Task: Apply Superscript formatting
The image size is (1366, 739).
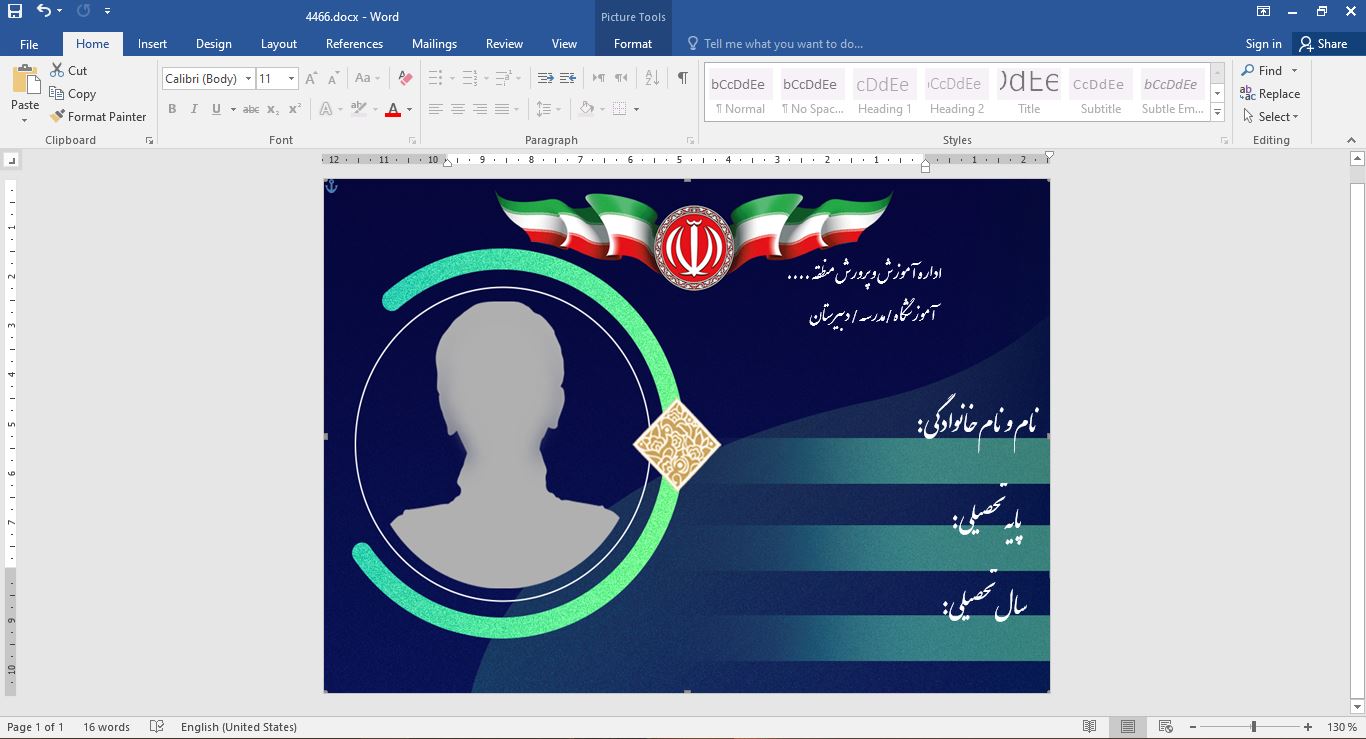Action: click(295, 109)
